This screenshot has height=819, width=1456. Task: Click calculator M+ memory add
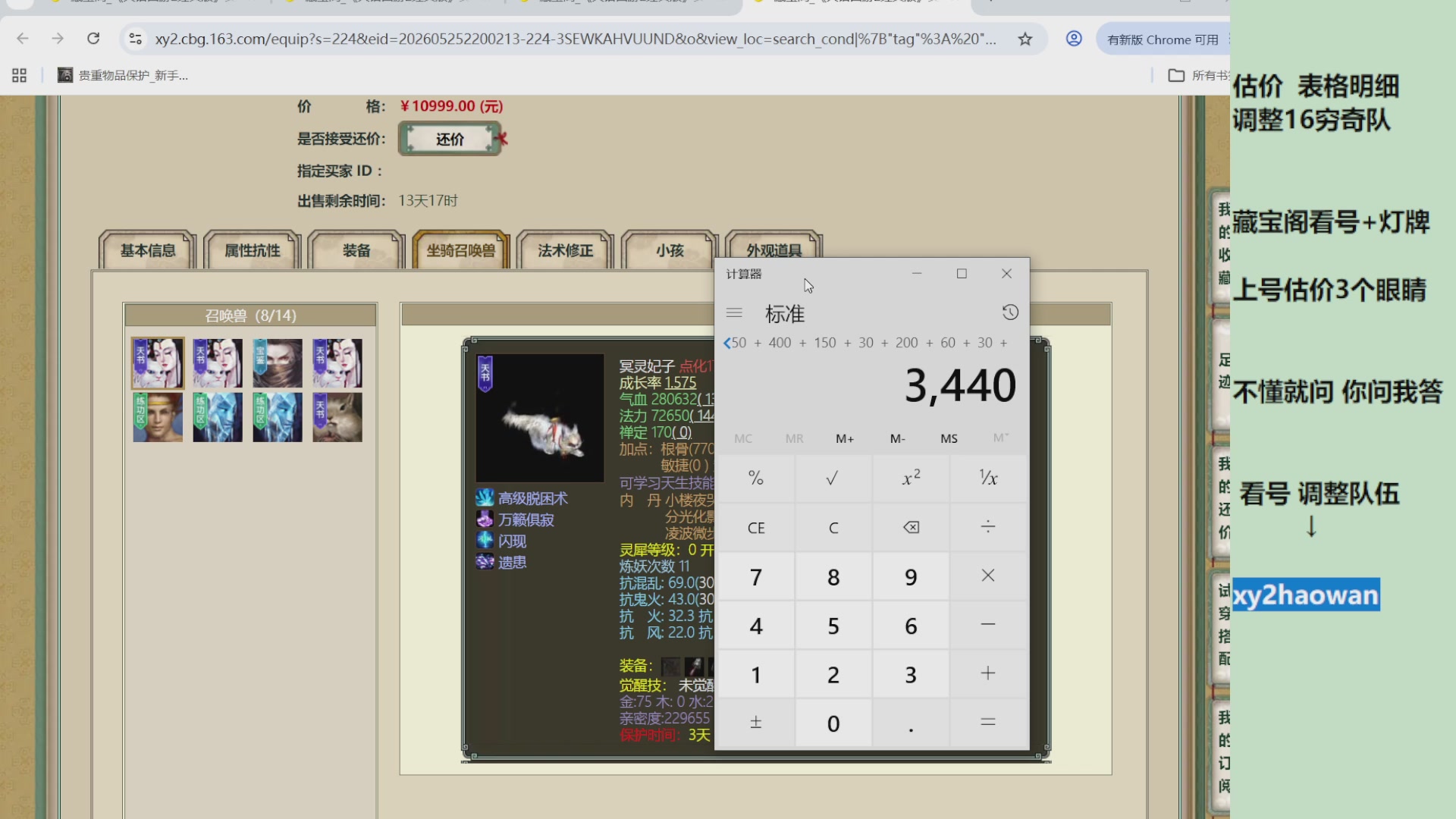tap(845, 438)
